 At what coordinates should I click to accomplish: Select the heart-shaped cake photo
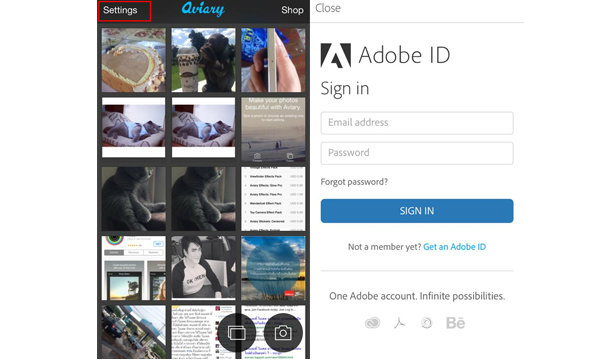click(x=134, y=60)
